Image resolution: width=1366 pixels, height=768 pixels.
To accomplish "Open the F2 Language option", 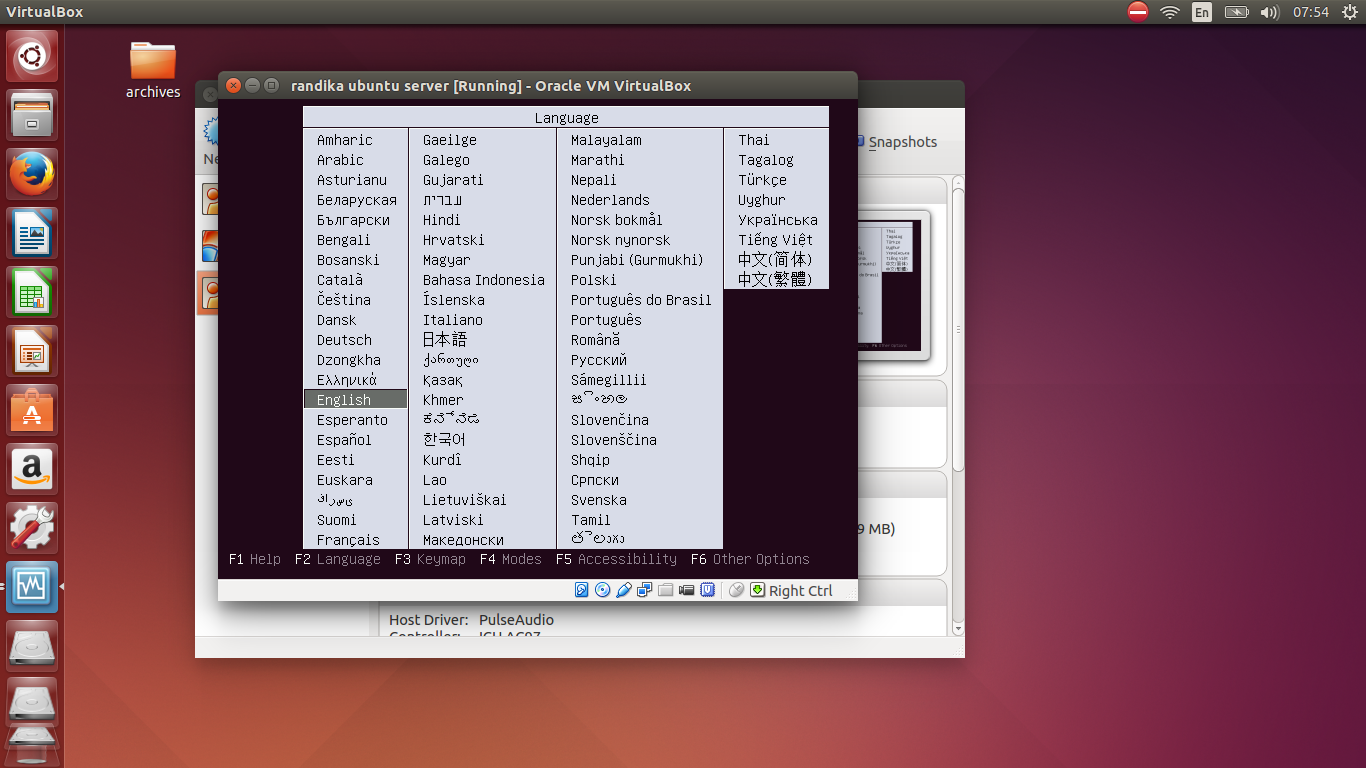I will click(338, 559).
